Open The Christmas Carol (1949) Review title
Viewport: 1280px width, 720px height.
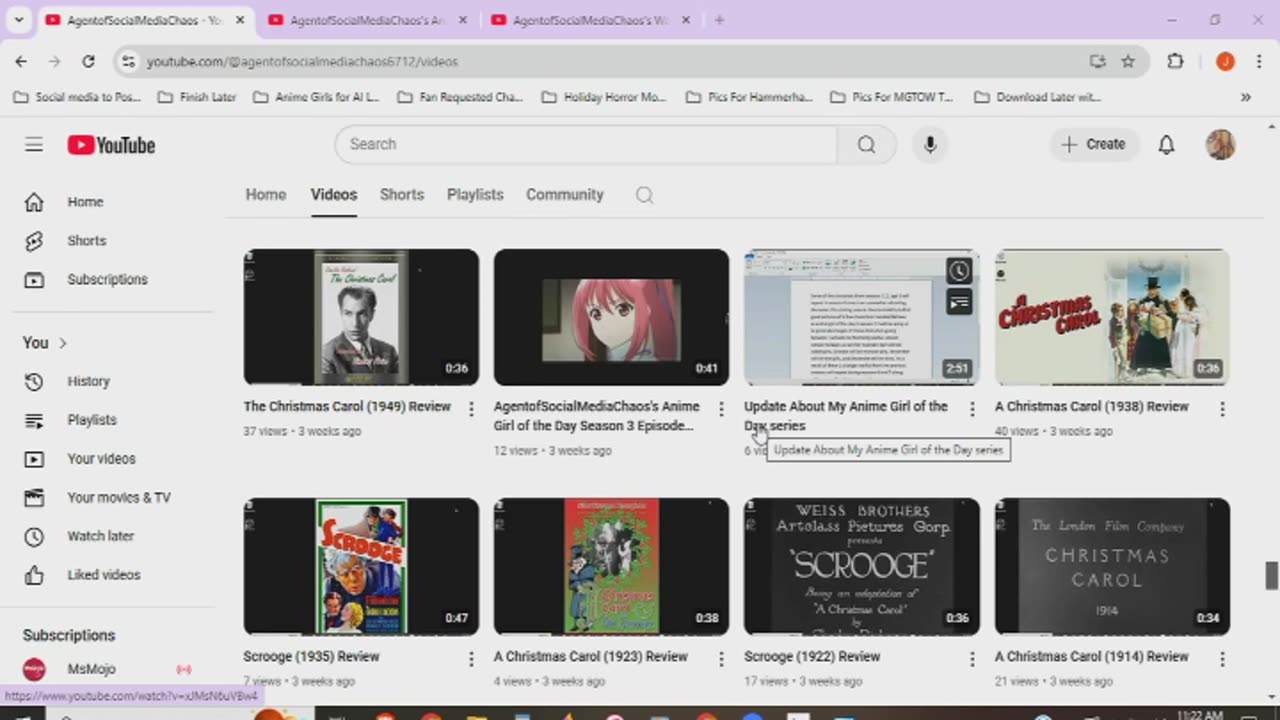tap(347, 407)
